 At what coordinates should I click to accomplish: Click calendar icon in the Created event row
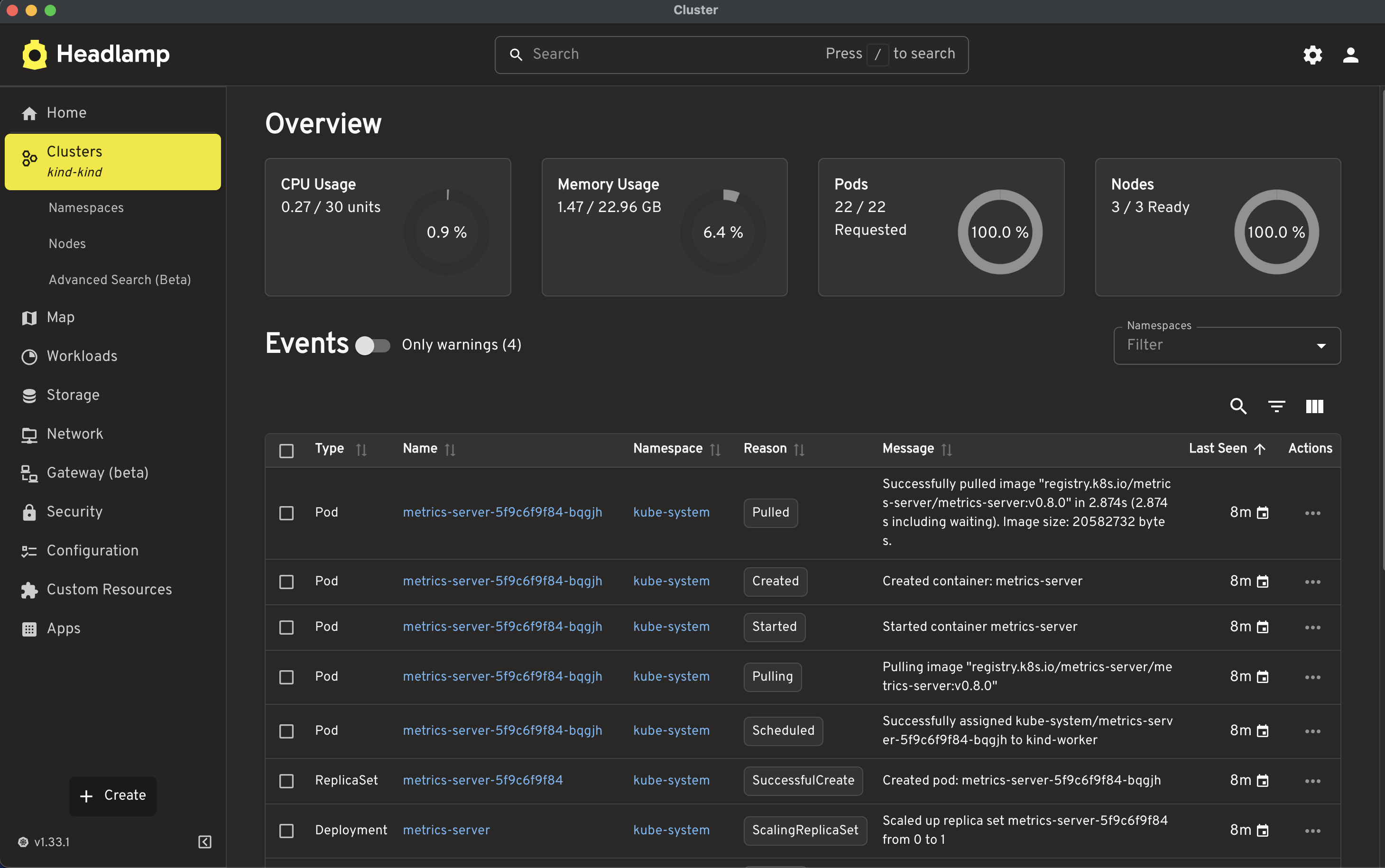click(1263, 582)
